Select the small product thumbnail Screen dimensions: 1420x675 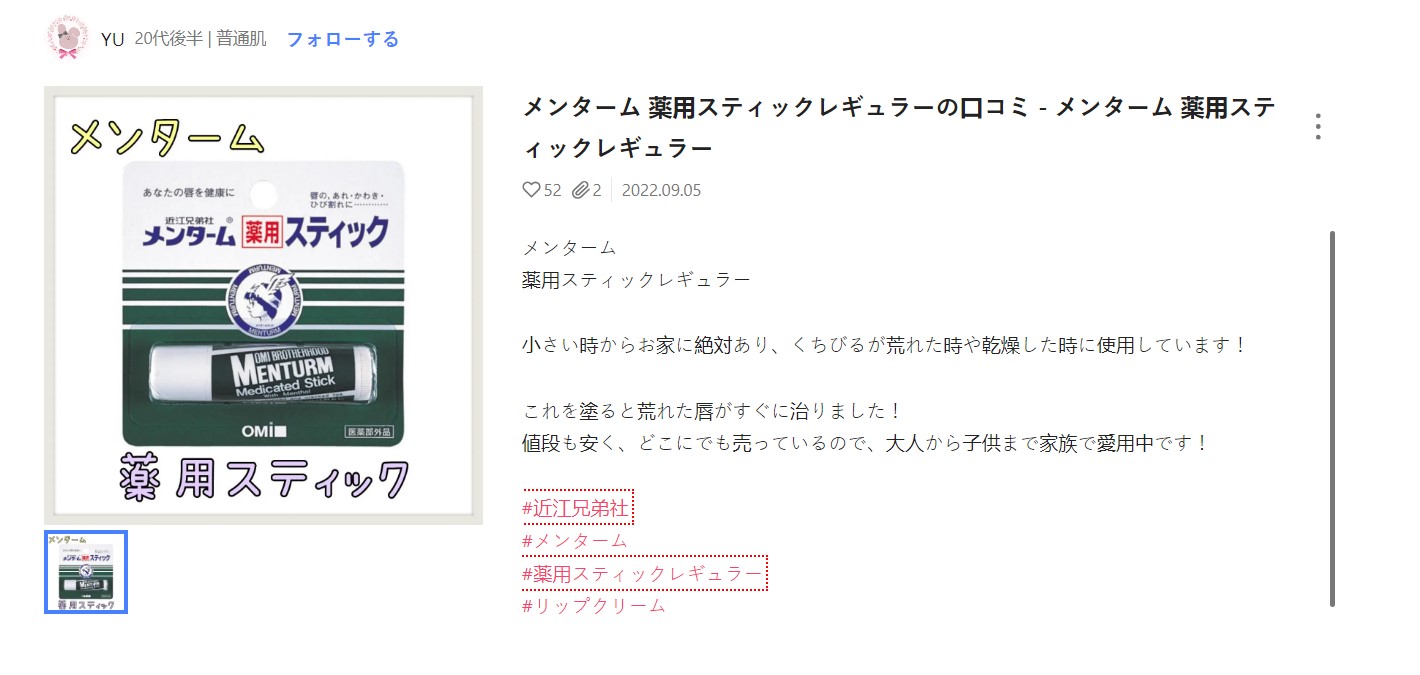pos(86,572)
